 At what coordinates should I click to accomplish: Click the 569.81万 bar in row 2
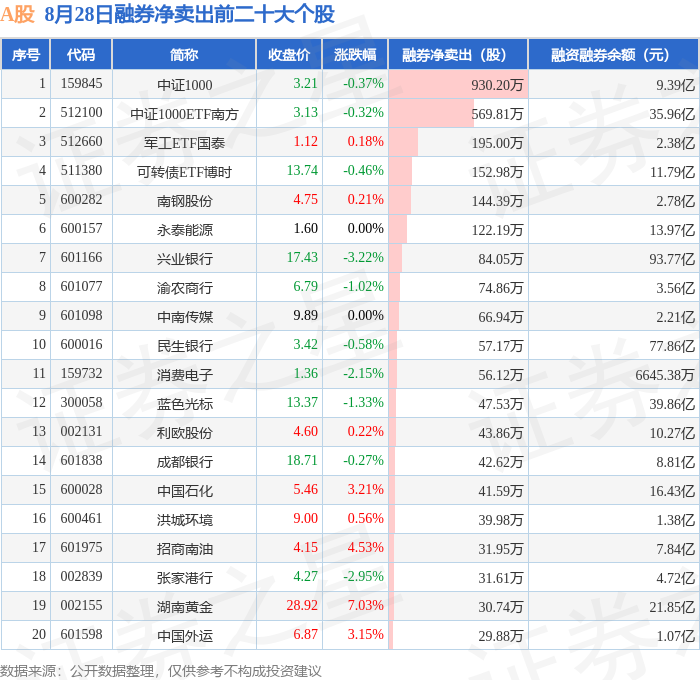(x=431, y=113)
